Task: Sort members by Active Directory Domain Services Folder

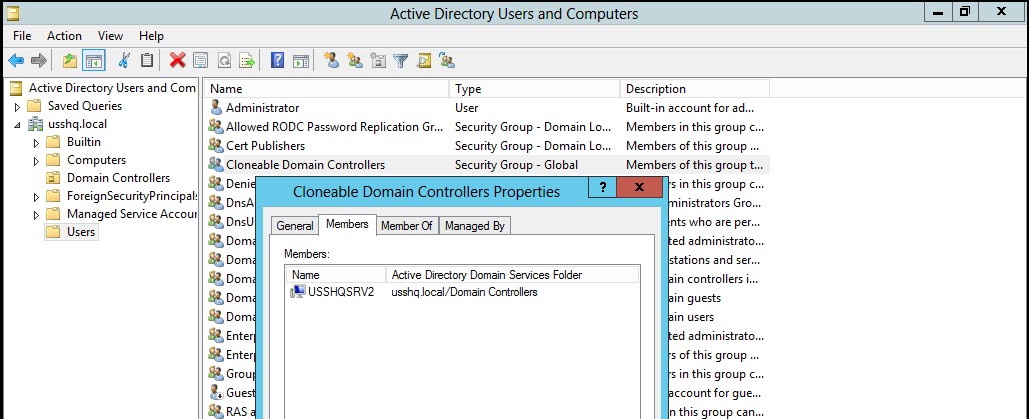Action: [513, 275]
